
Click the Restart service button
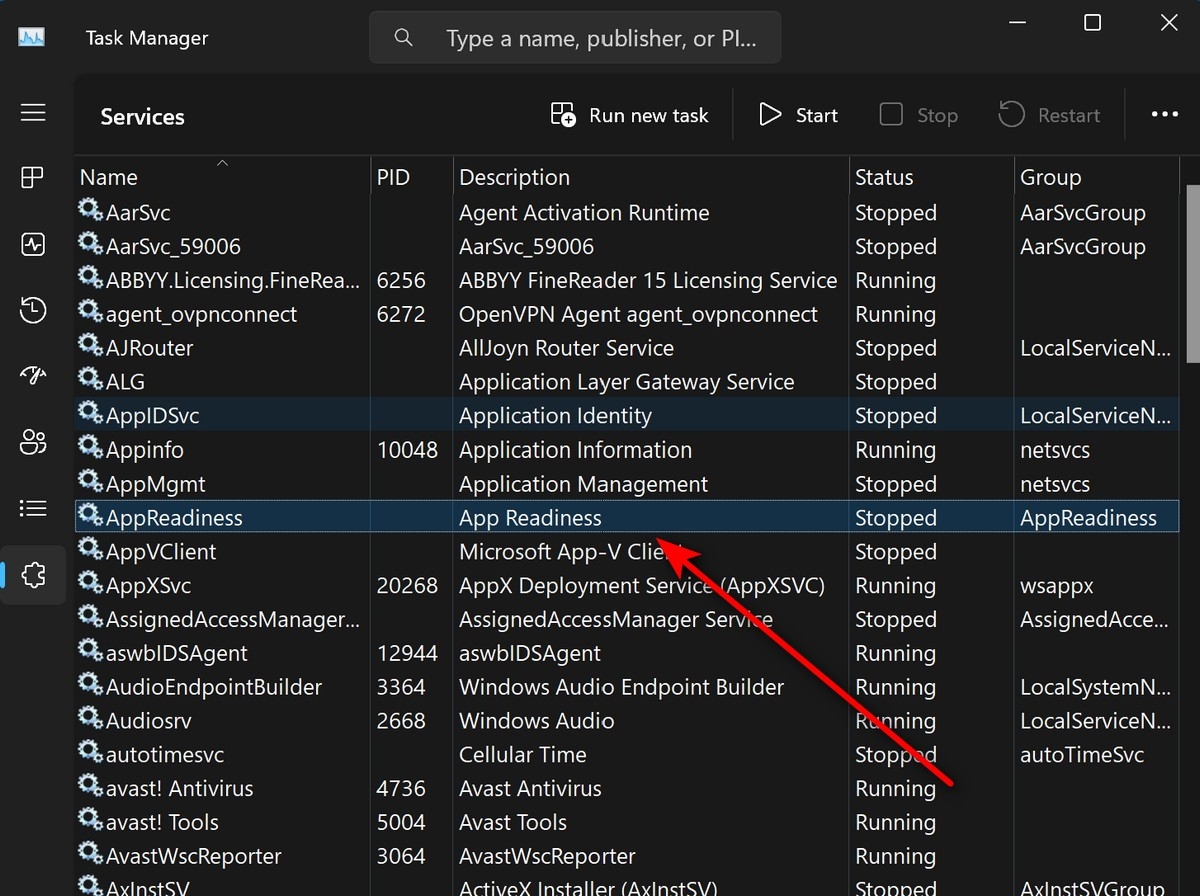(x=1049, y=115)
